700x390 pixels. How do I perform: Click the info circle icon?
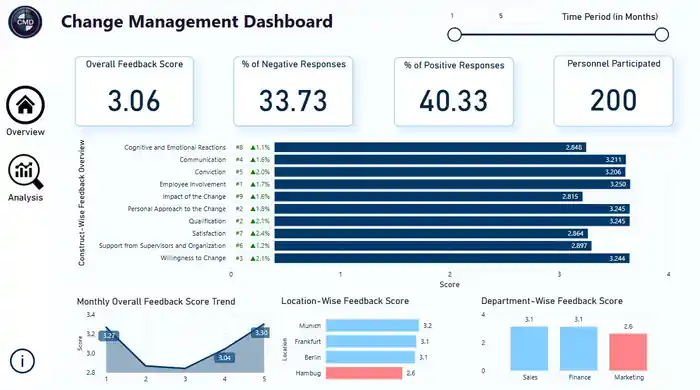click(x=22, y=361)
